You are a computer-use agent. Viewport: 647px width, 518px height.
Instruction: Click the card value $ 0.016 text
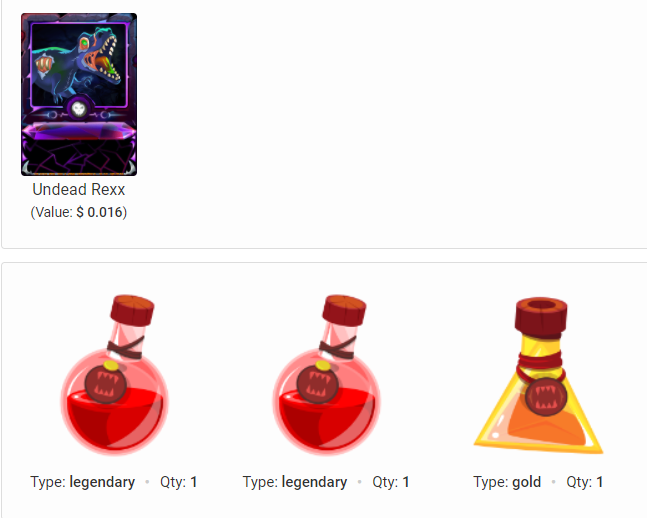click(x=79, y=212)
